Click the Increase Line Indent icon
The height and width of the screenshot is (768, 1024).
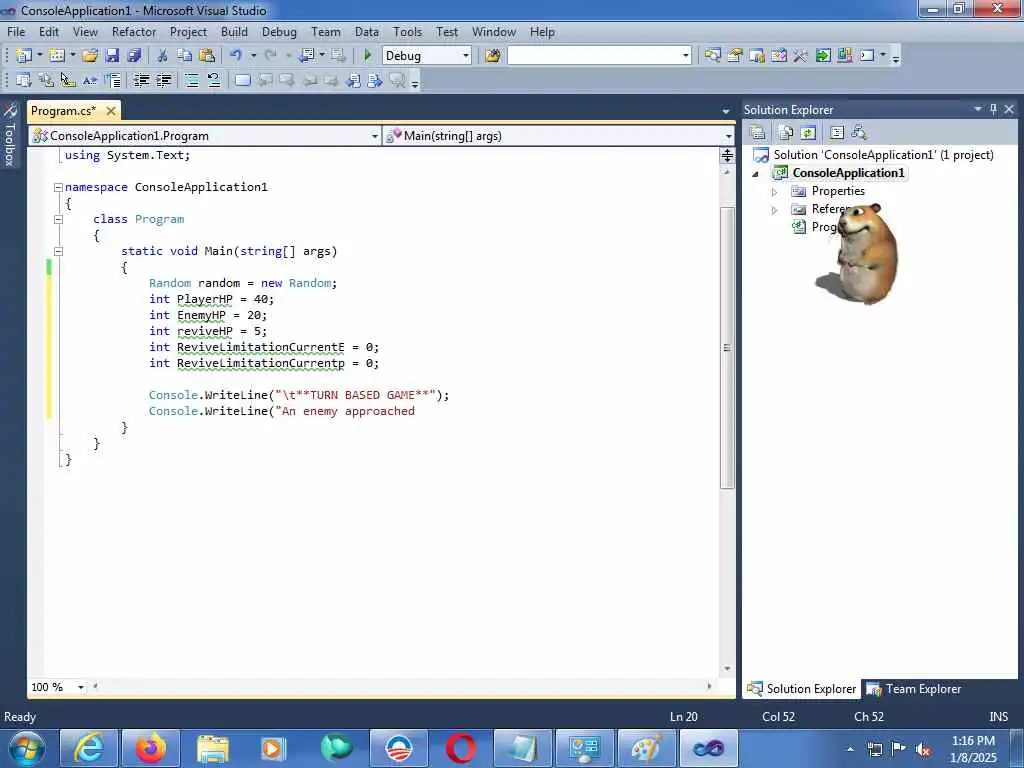[x=164, y=80]
